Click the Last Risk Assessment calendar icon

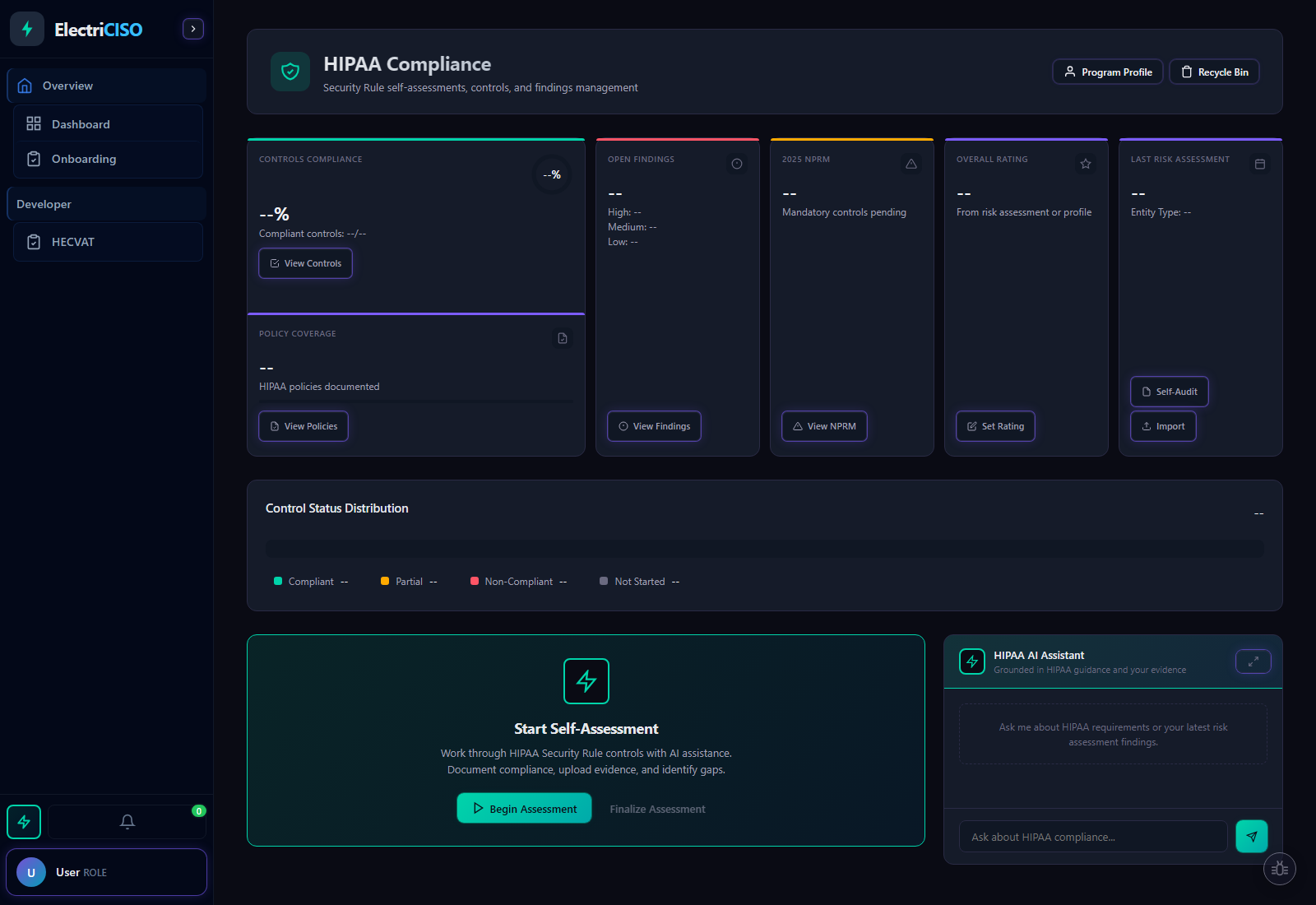1259,164
